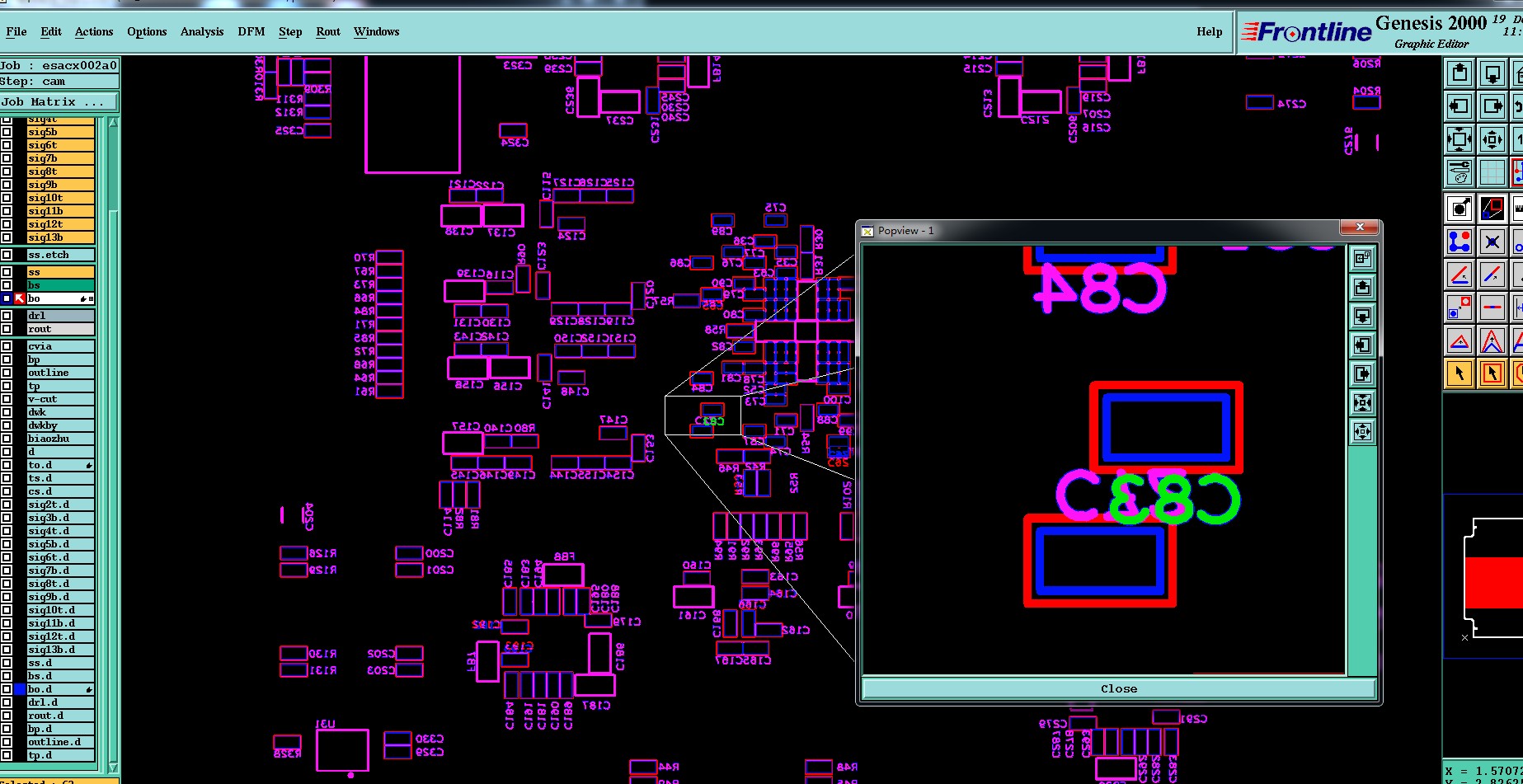Open the Step menu
1523x784 pixels.
click(x=290, y=31)
